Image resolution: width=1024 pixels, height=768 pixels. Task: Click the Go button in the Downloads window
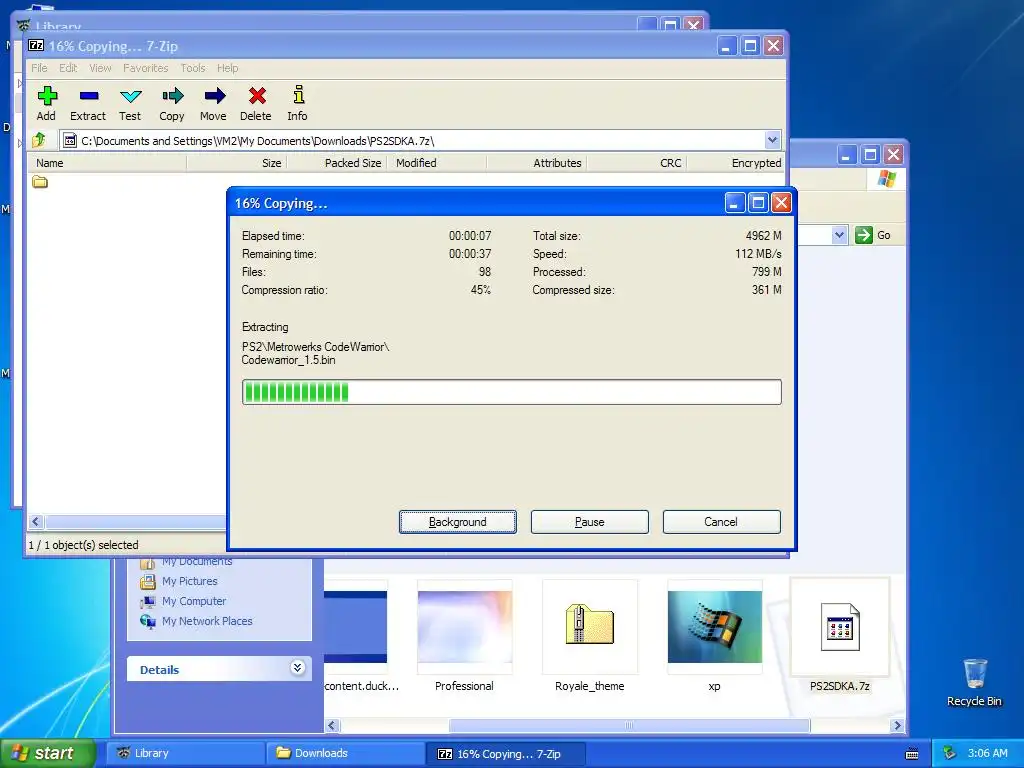pos(873,235)
